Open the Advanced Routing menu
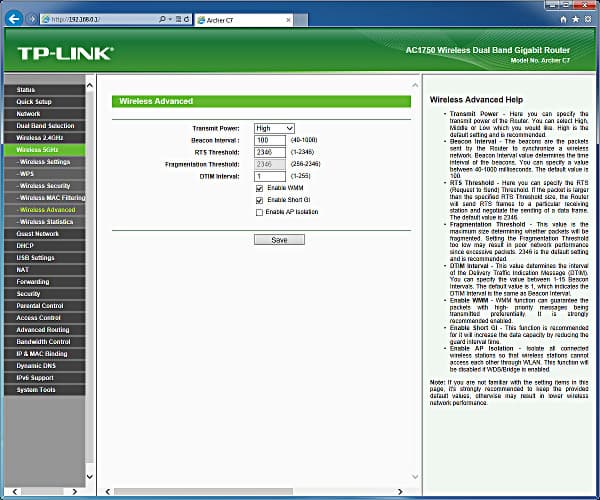Screen dimensions: 600x500 click(44, 330)
